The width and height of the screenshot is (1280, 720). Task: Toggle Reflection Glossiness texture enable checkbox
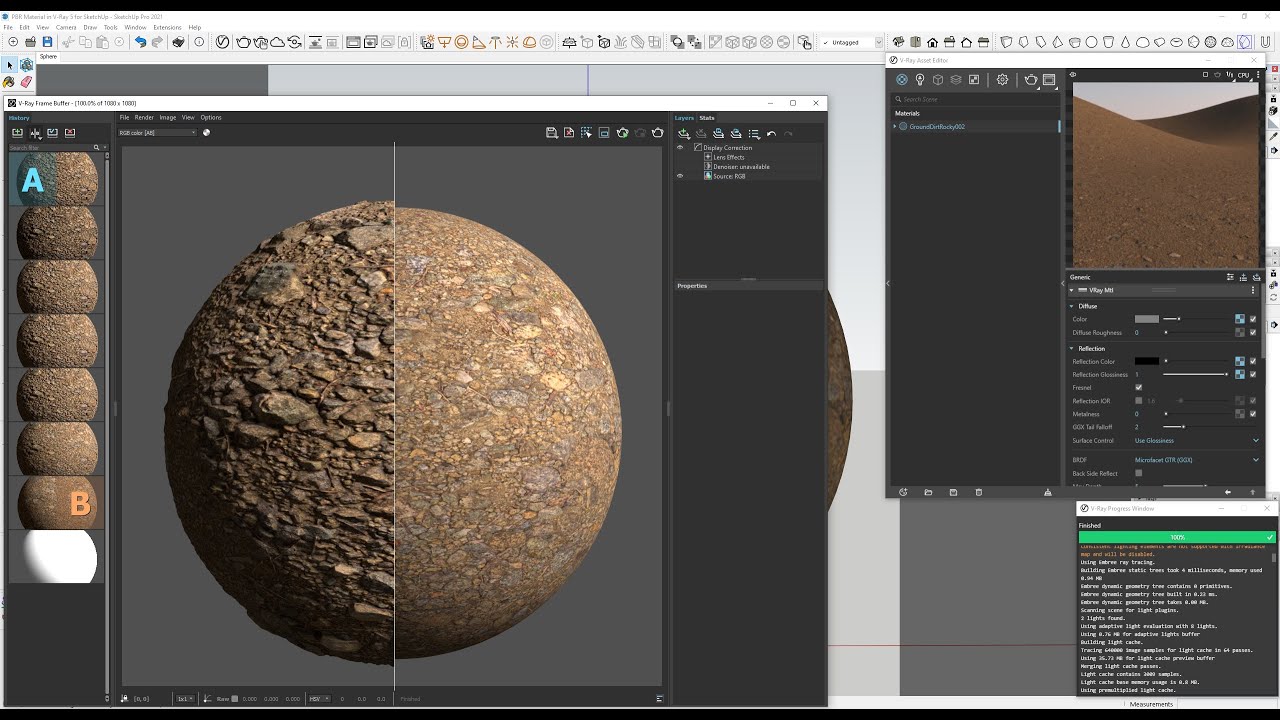[1253, 374]
